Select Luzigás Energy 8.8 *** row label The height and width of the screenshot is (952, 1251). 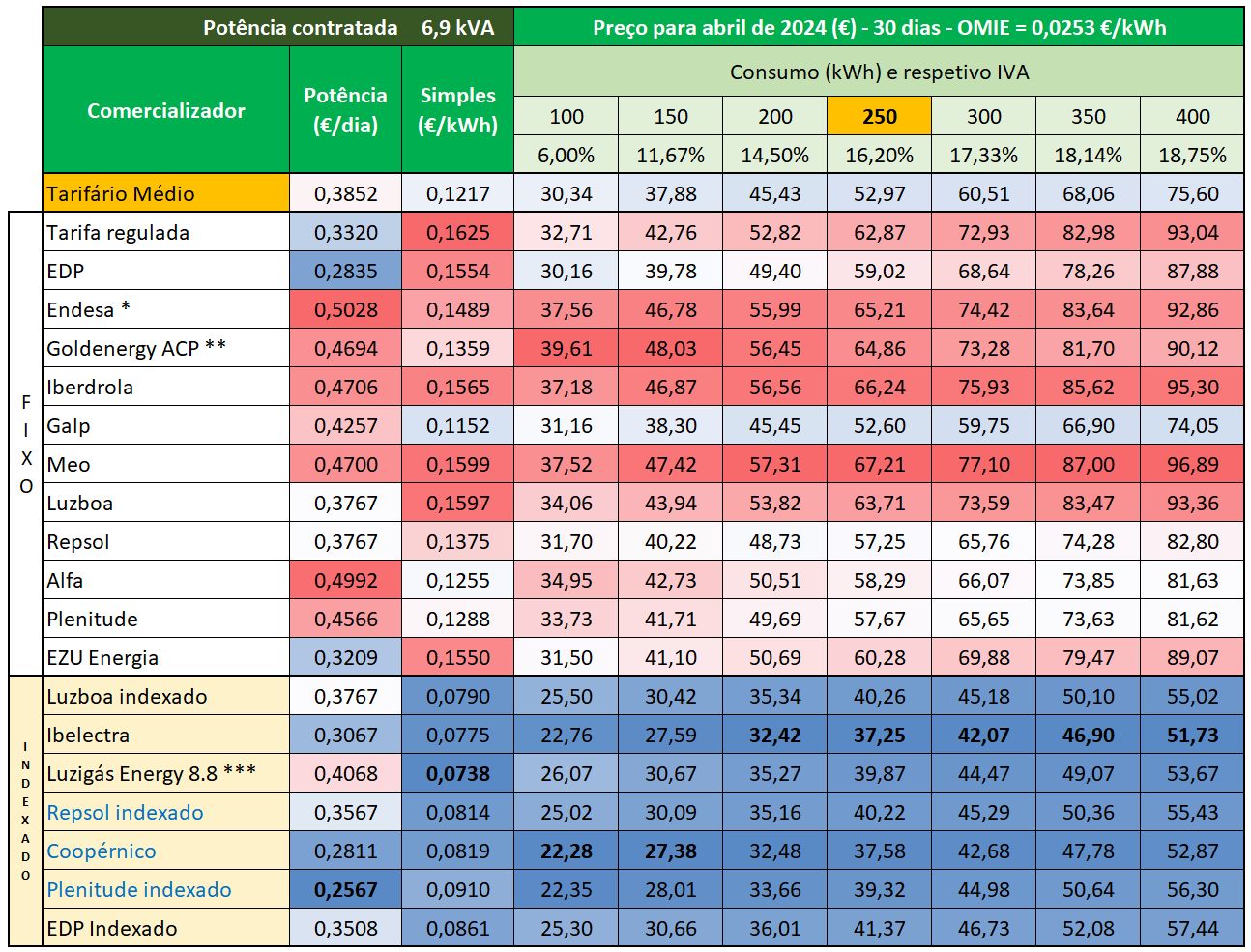(151, 774)
